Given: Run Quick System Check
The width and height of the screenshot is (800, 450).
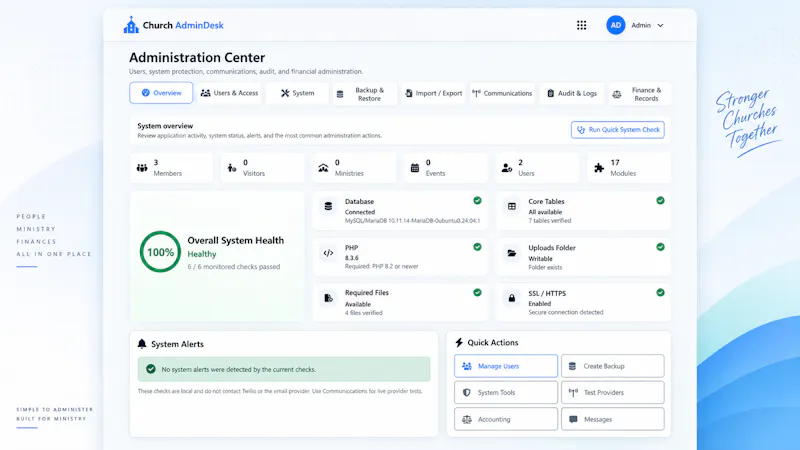Looking at the screenshot, I should (x=618, y=130).
